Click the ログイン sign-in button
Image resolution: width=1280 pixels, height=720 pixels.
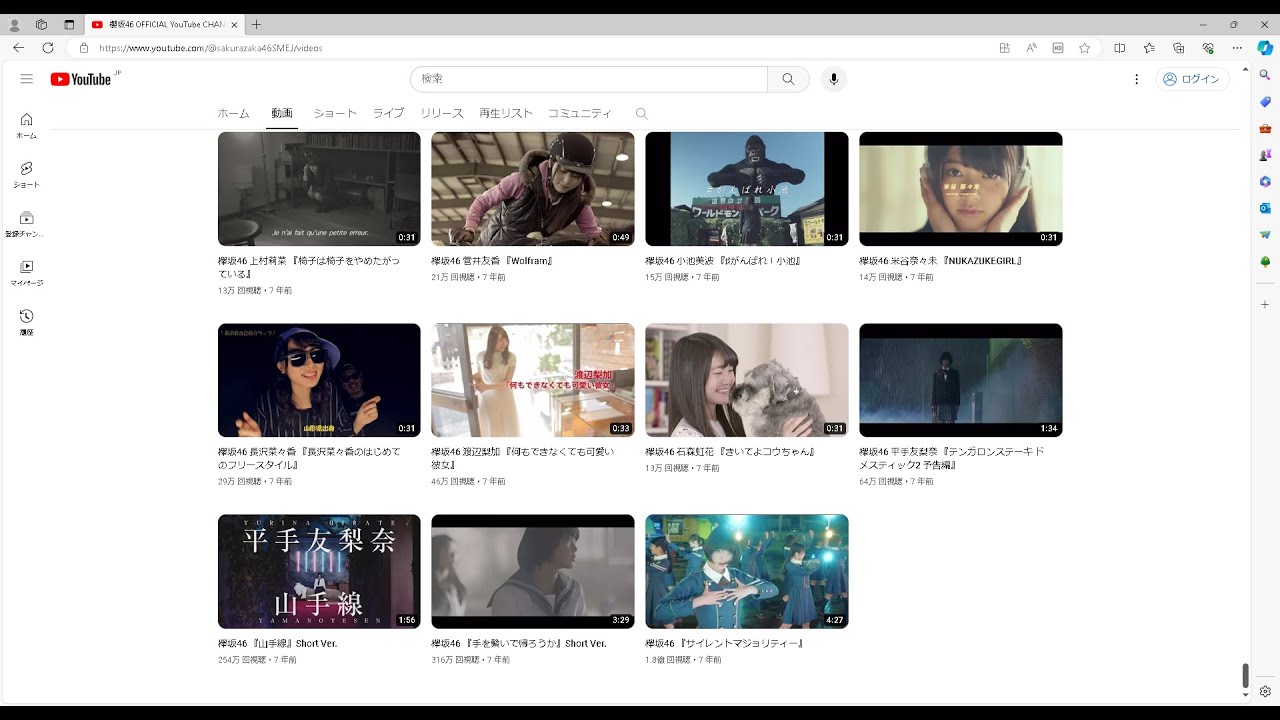(x=1192, y=79)
